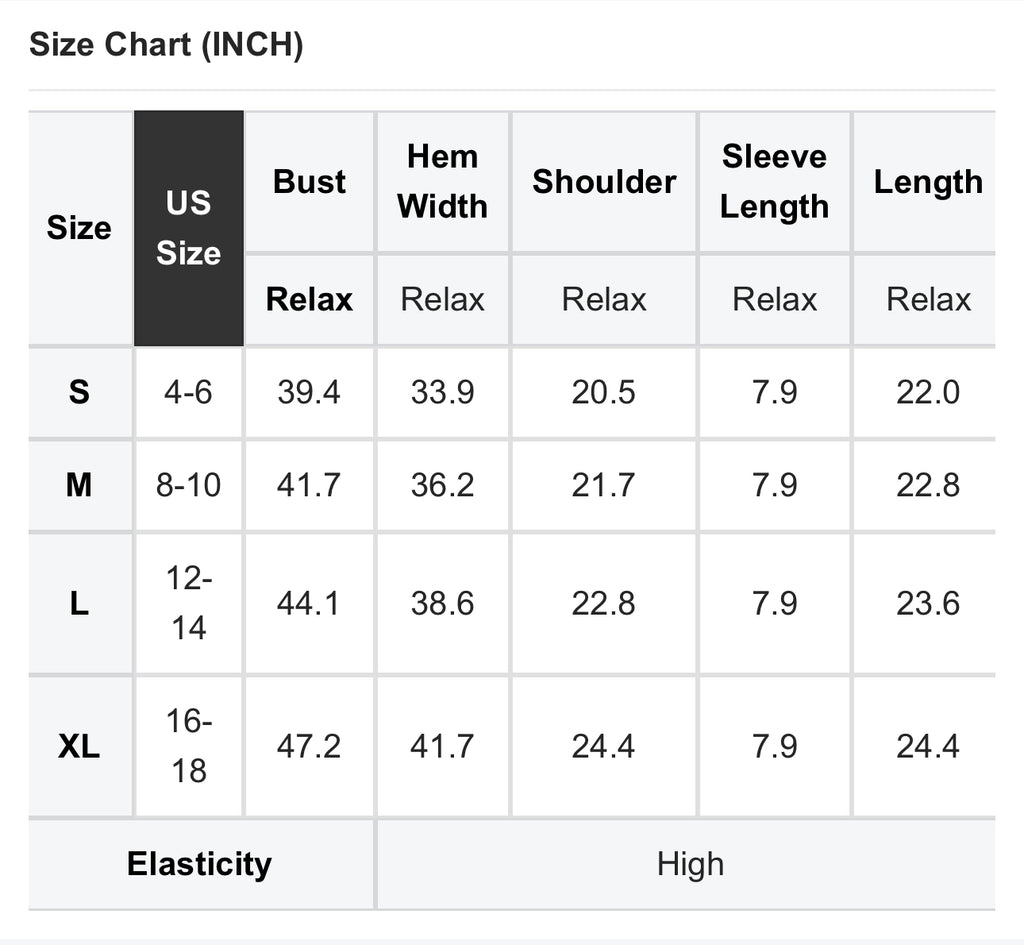Screen dimensions: 1024x945
Task: Click the Size Chart (INCH) heading
Action: pyautogui.click(x=166, y=45)
